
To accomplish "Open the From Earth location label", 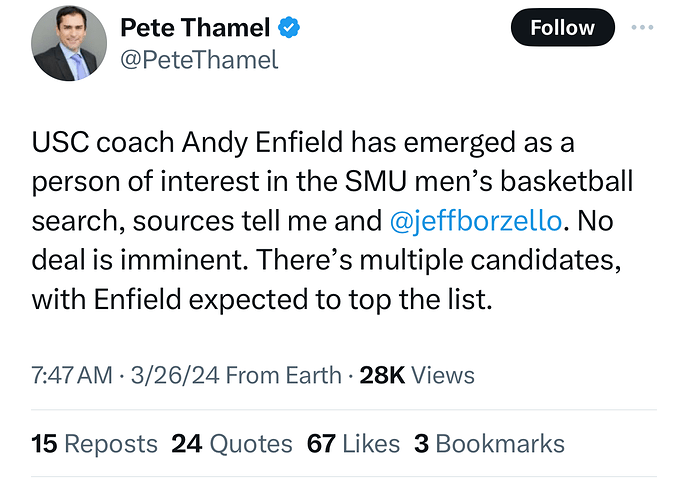I will [x=283, y=376].
